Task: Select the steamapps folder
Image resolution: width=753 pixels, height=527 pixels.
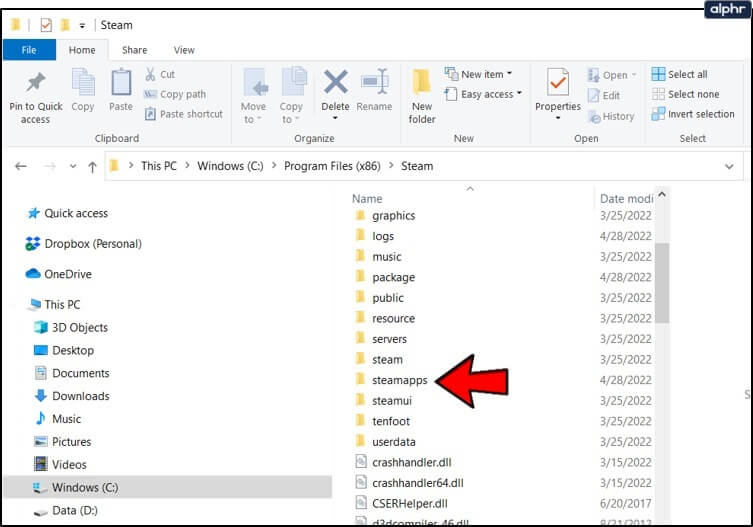Action: [391, 380]
